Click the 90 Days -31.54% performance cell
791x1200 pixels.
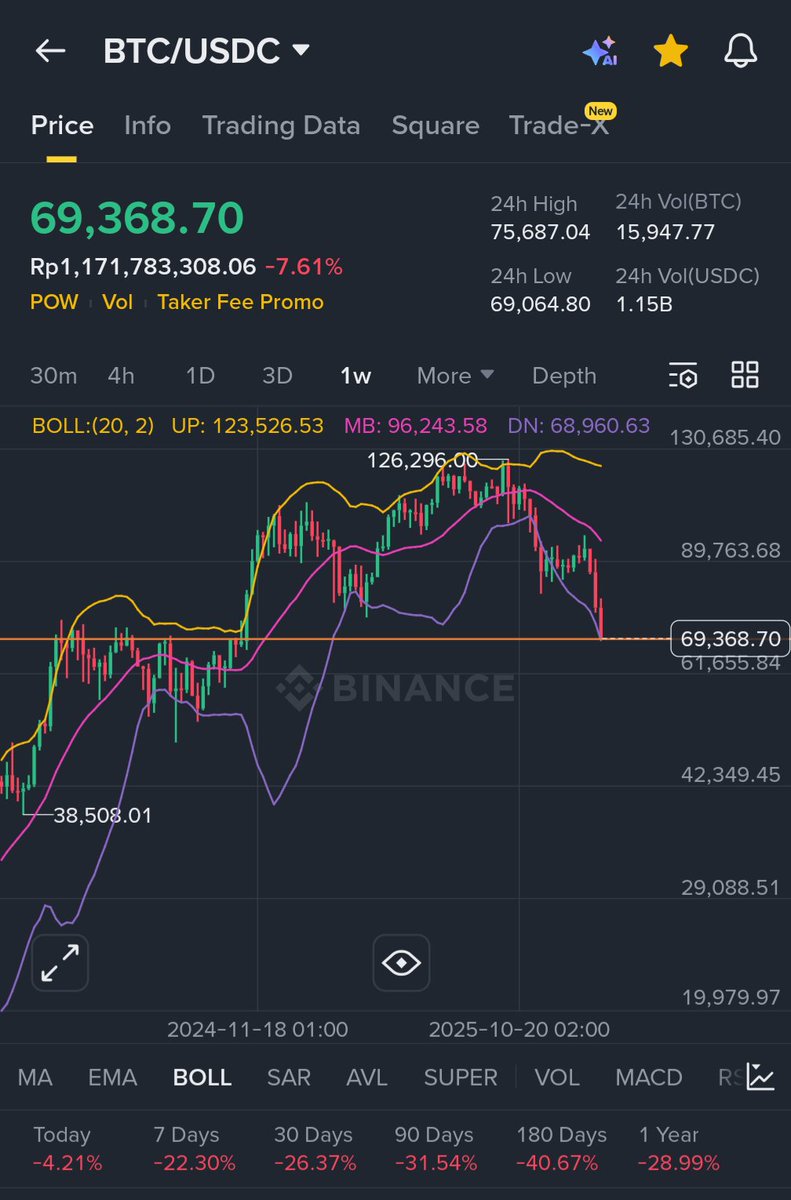coord(436,1149)
